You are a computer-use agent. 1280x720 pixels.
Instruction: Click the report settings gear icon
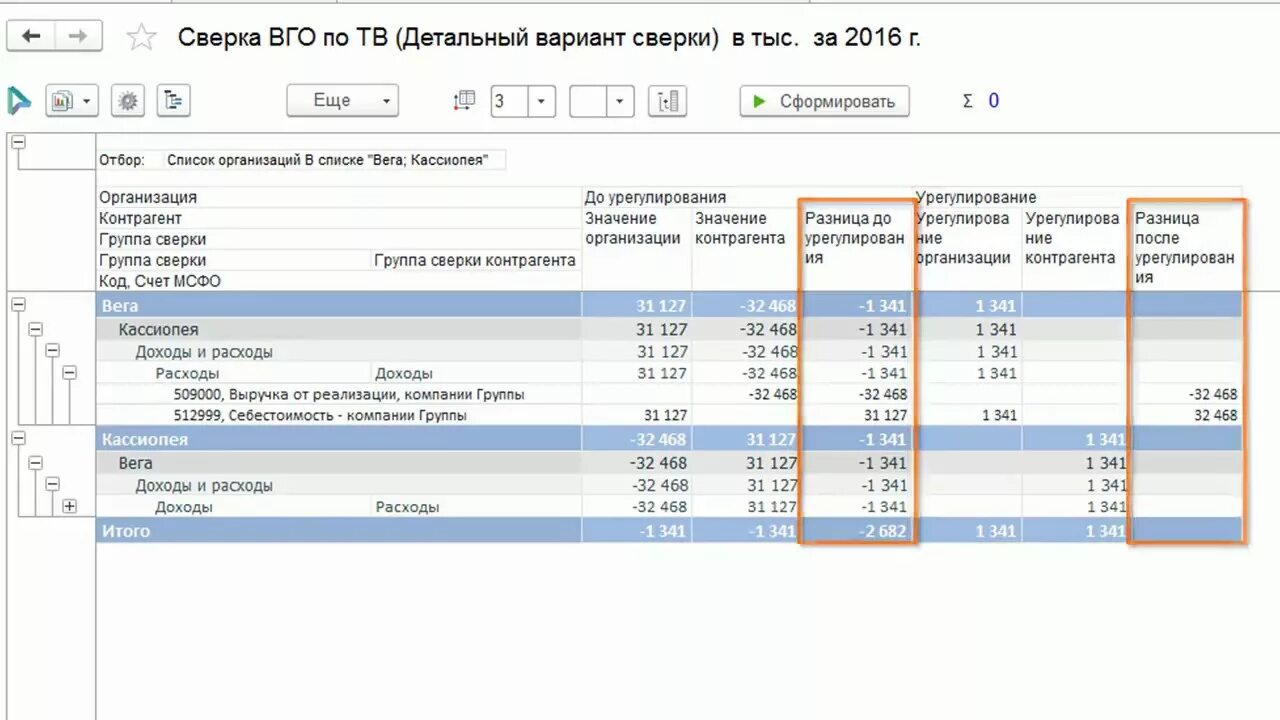(127, 100)
